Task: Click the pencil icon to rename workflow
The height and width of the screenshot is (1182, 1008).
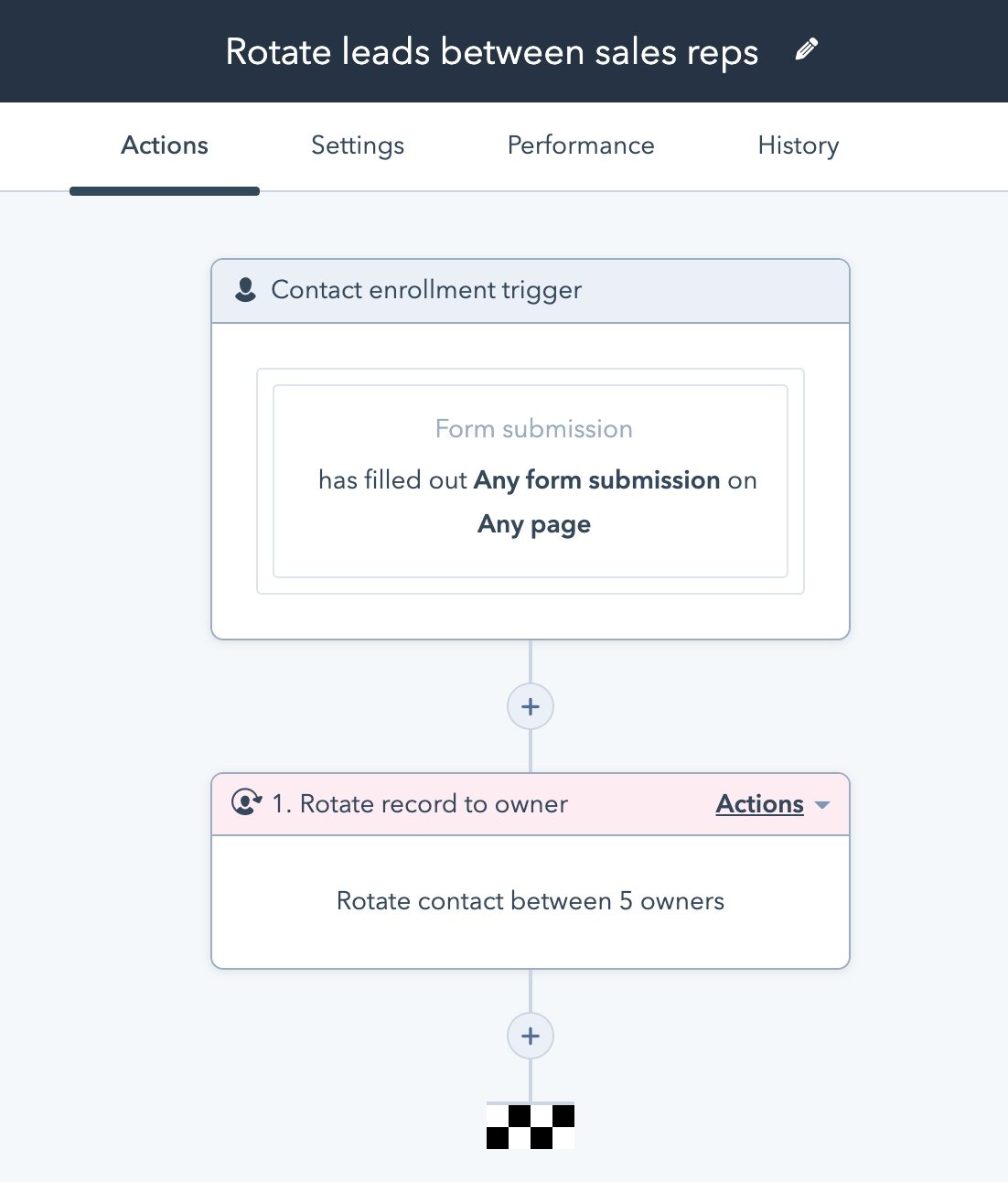Action: point(806,50)
